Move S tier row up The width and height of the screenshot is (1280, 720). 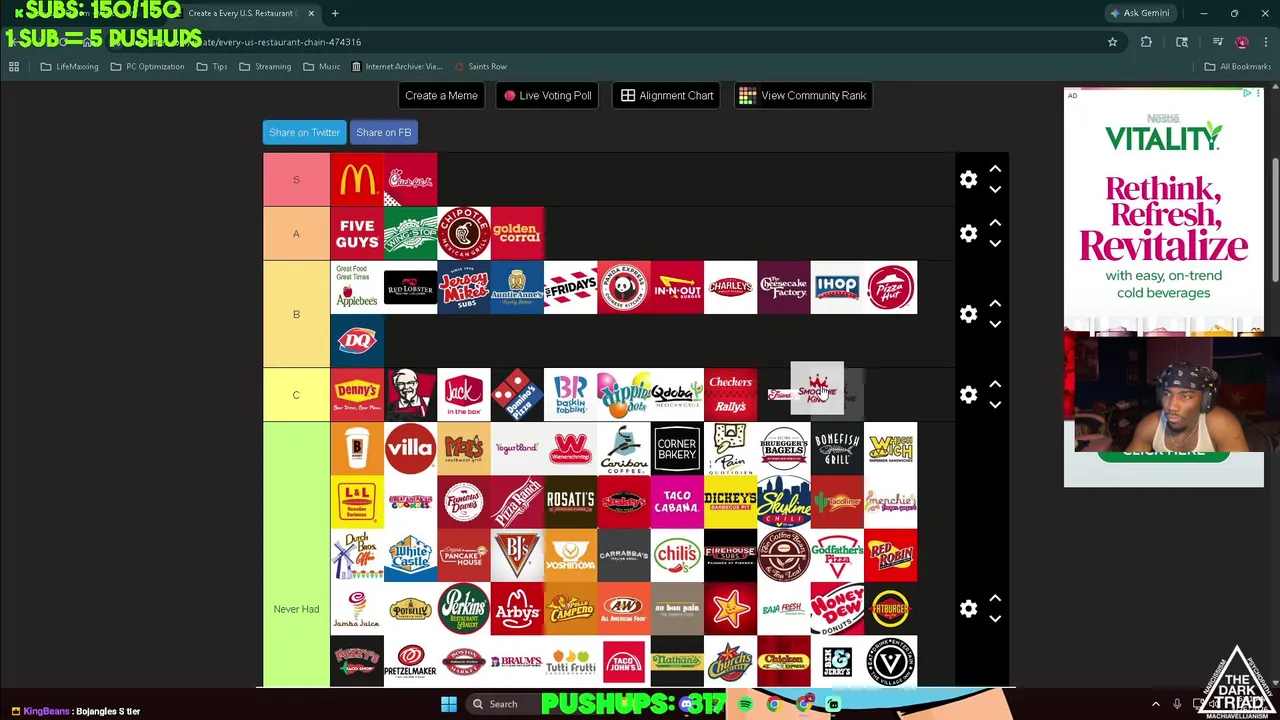click(995, 170)
